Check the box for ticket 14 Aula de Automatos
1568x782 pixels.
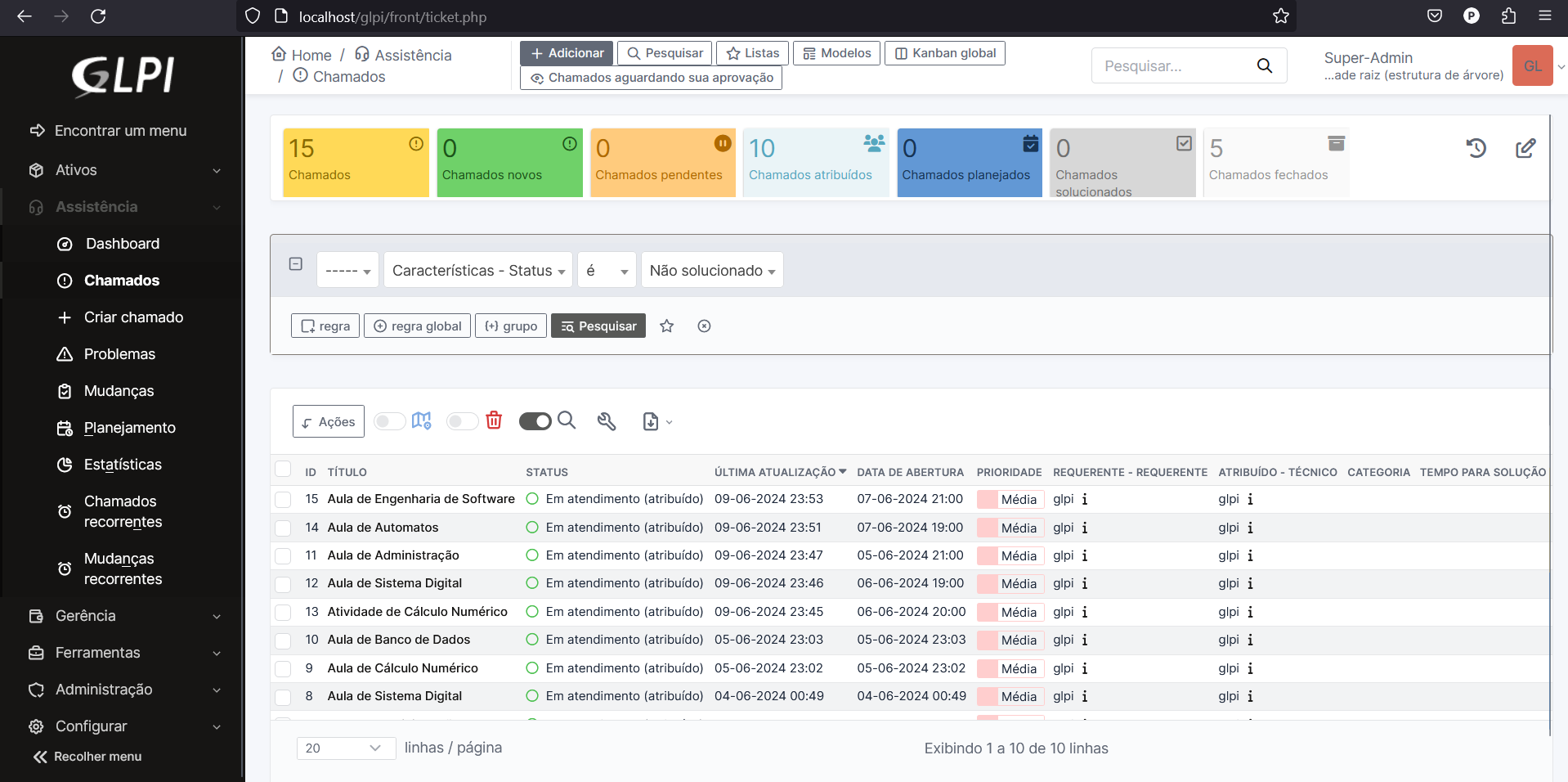[x=283, y=528]
